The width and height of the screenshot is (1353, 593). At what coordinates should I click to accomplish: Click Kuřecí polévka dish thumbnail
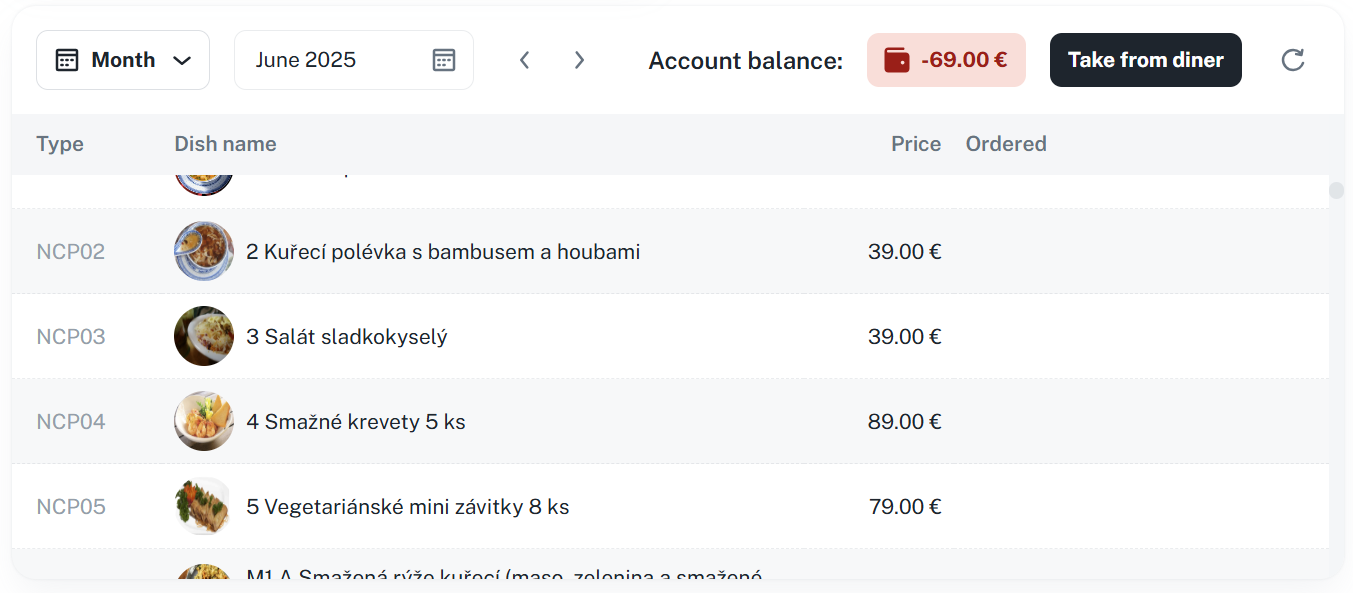coord(204,251)
